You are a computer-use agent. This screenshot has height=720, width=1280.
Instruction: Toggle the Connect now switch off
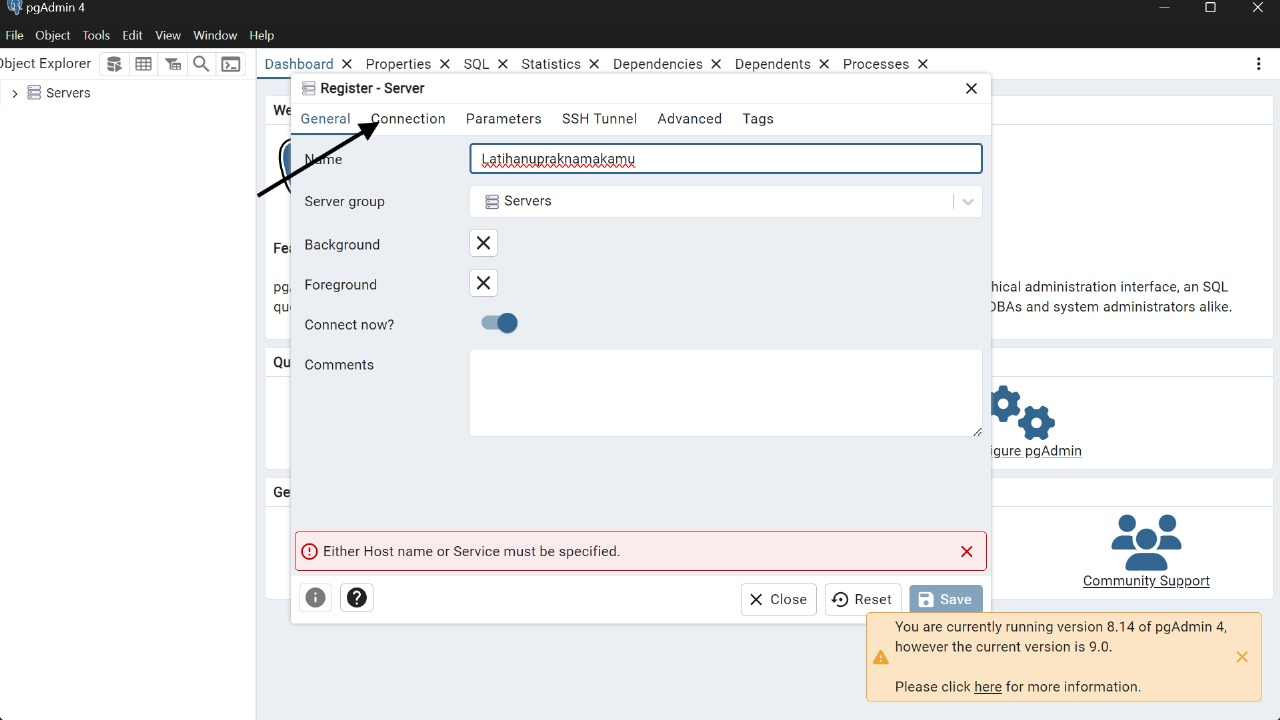pos(499,323)
